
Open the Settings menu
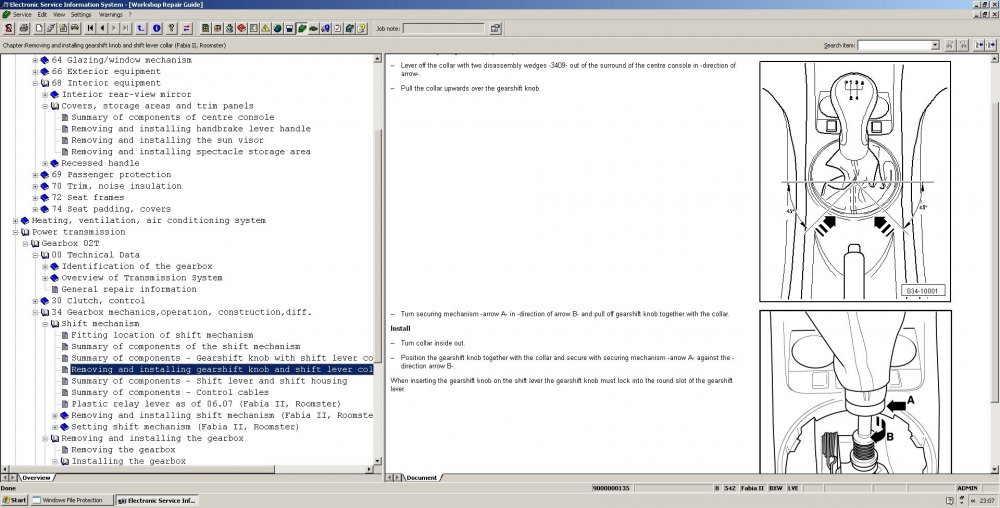click(81, 14)
